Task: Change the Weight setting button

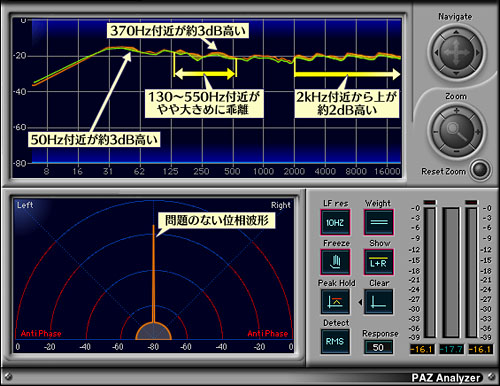Action: pos(379,222)
